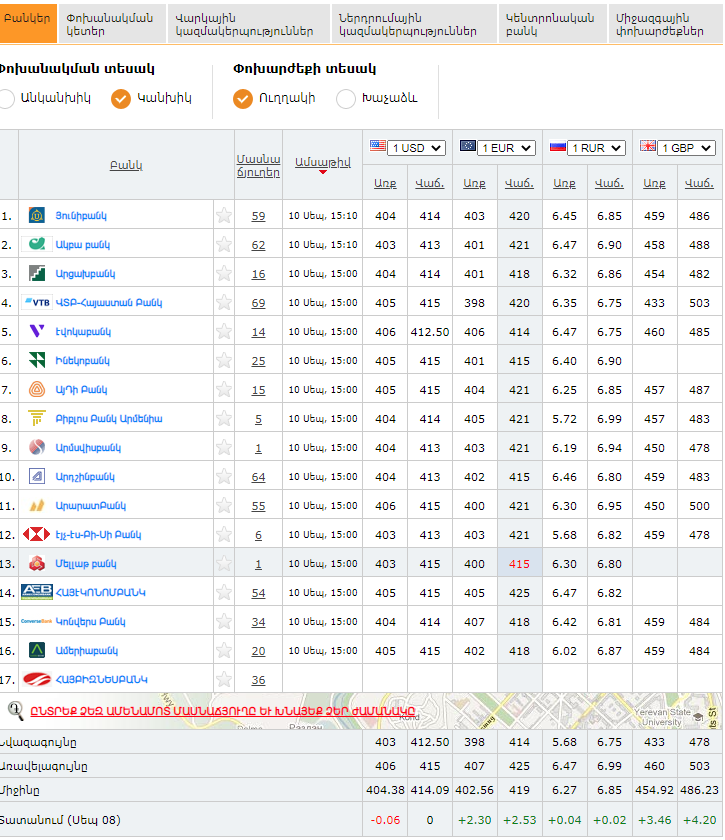The image size is (725, 840).
Task: Click the red 415 EUR rate for Մելլաթ բանկ
Action: 519,564
